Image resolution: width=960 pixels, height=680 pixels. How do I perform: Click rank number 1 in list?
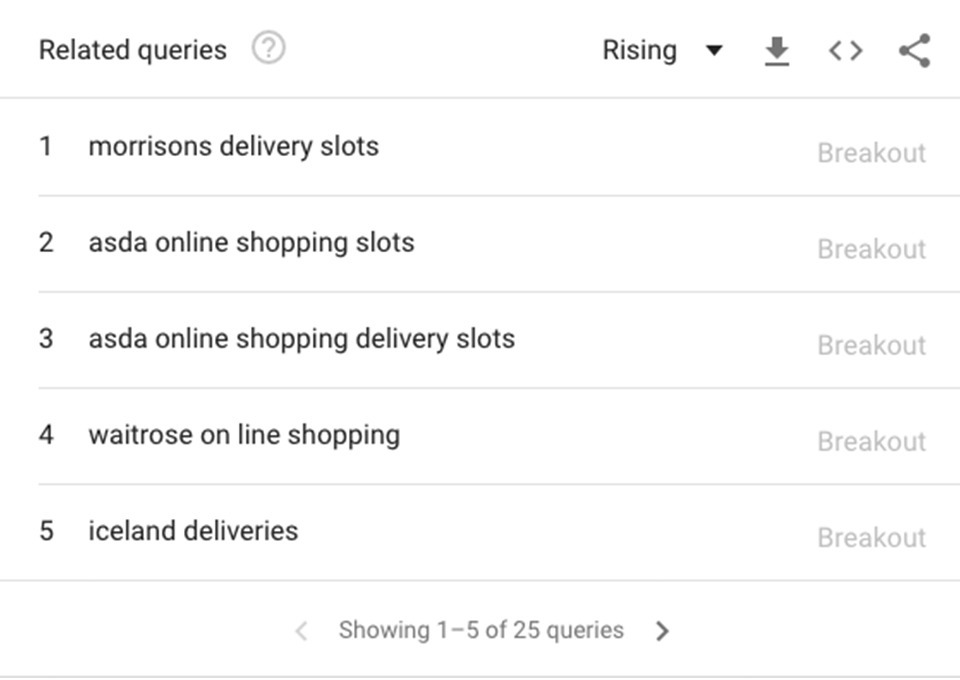45,146
